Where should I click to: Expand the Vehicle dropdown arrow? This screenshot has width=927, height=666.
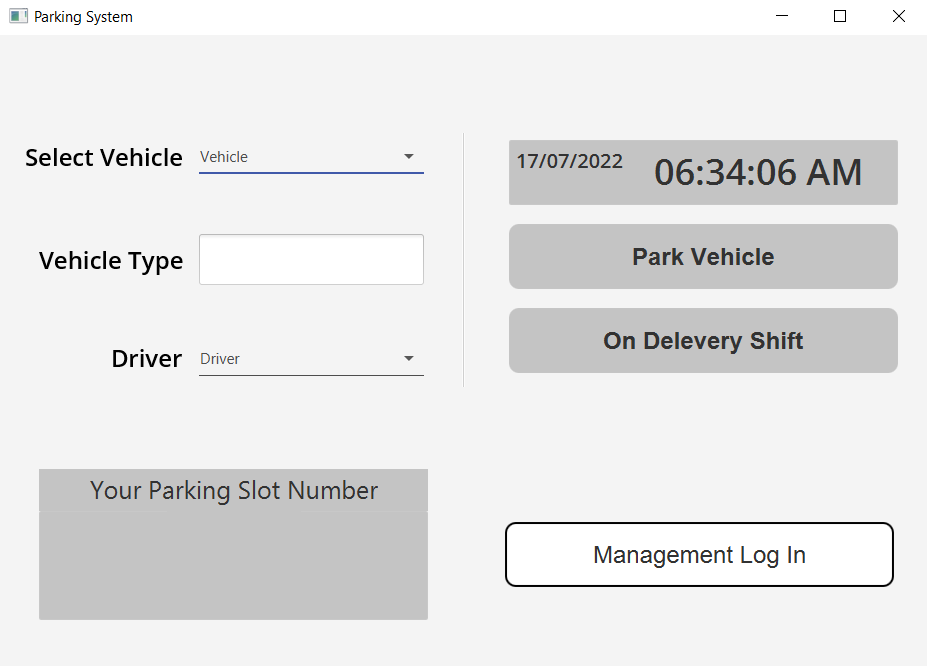click(x=408, y=157)
